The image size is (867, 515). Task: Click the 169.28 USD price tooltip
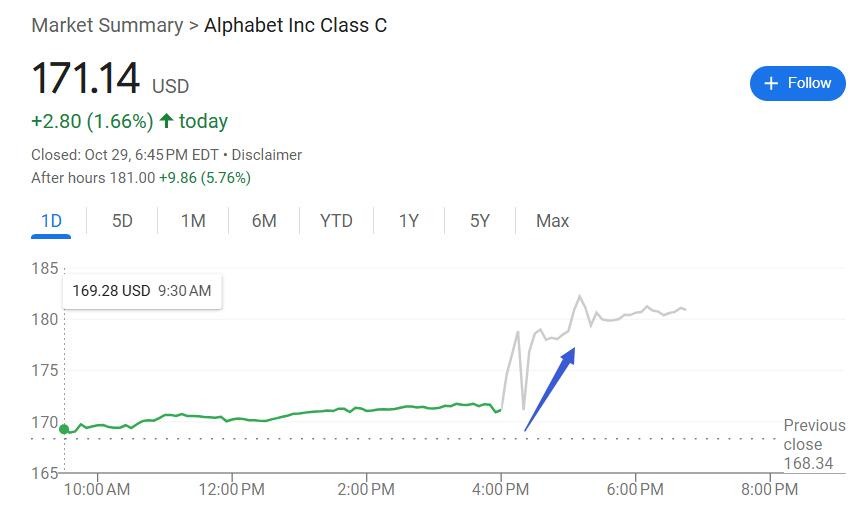(142, 291)
